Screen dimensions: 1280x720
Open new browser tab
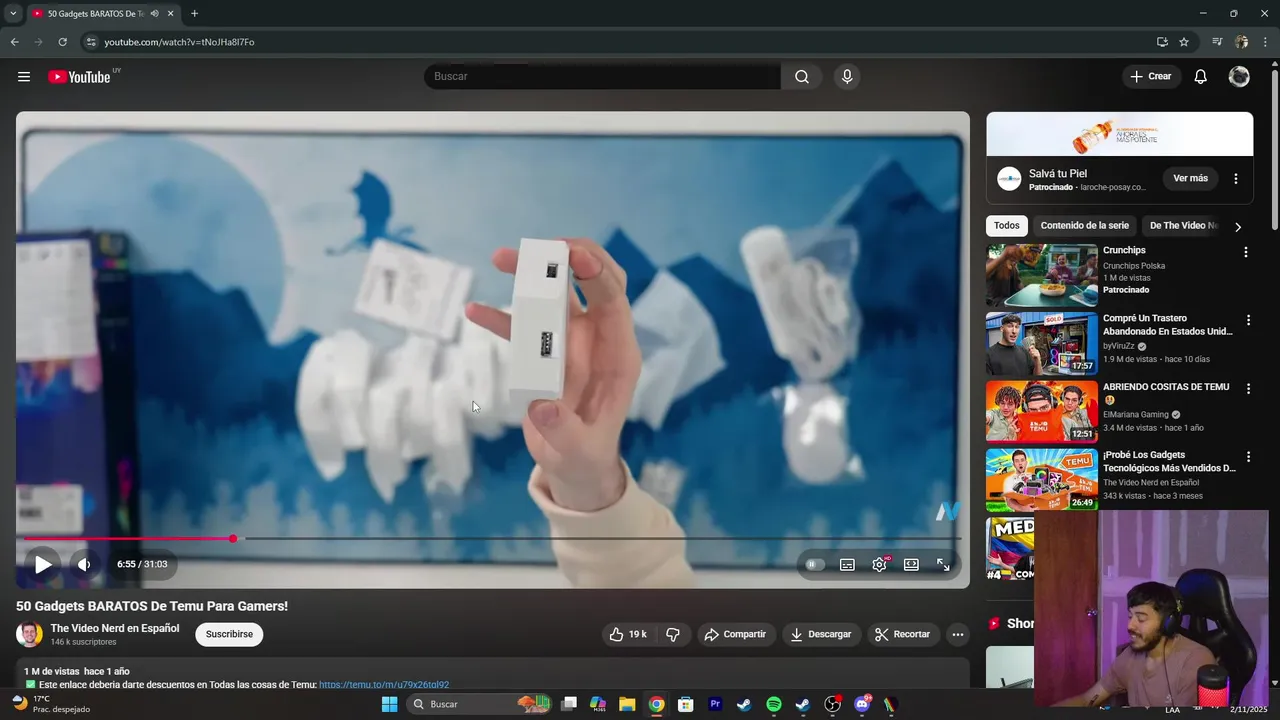pyautogui.click(x=194, y=14)
